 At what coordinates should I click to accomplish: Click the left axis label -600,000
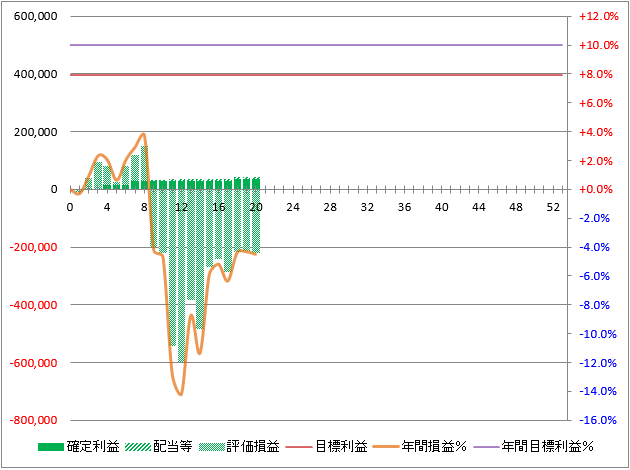point(34,363)
